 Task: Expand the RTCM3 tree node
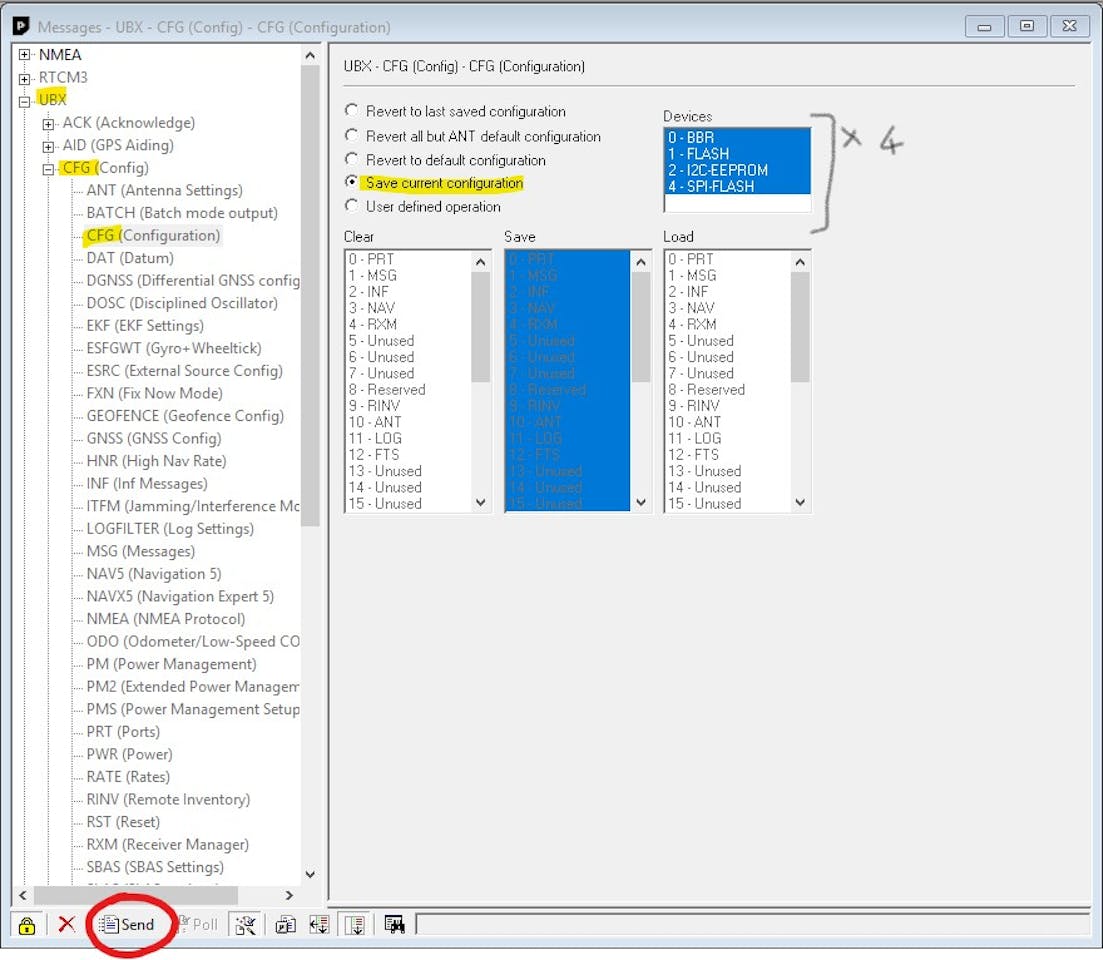(x=24, y=78)
